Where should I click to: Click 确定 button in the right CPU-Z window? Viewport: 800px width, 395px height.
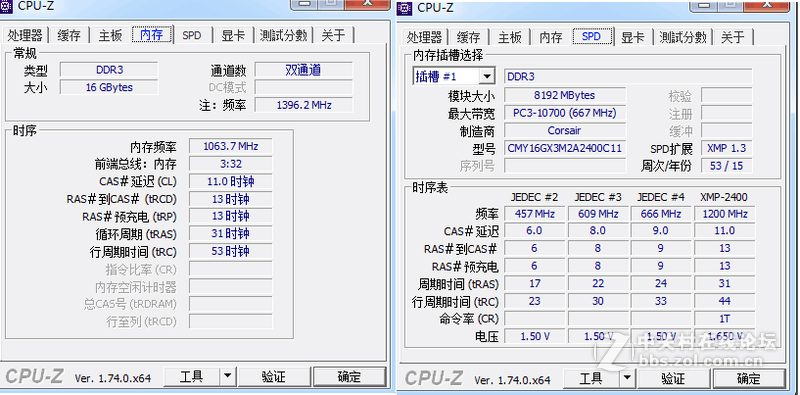pos(749,379)
